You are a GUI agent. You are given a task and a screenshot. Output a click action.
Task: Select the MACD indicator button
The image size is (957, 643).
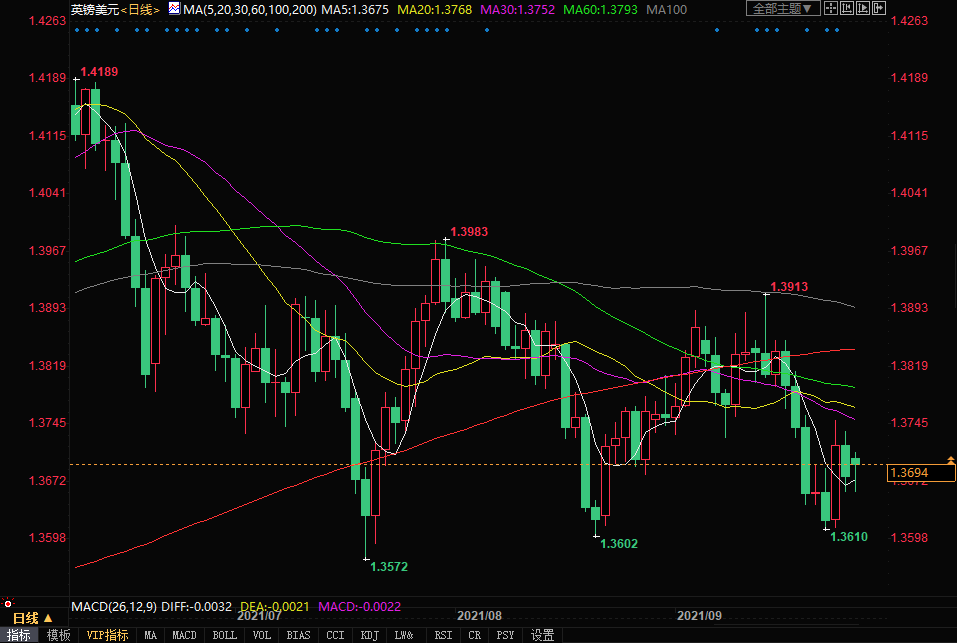[x=184, y=635]
